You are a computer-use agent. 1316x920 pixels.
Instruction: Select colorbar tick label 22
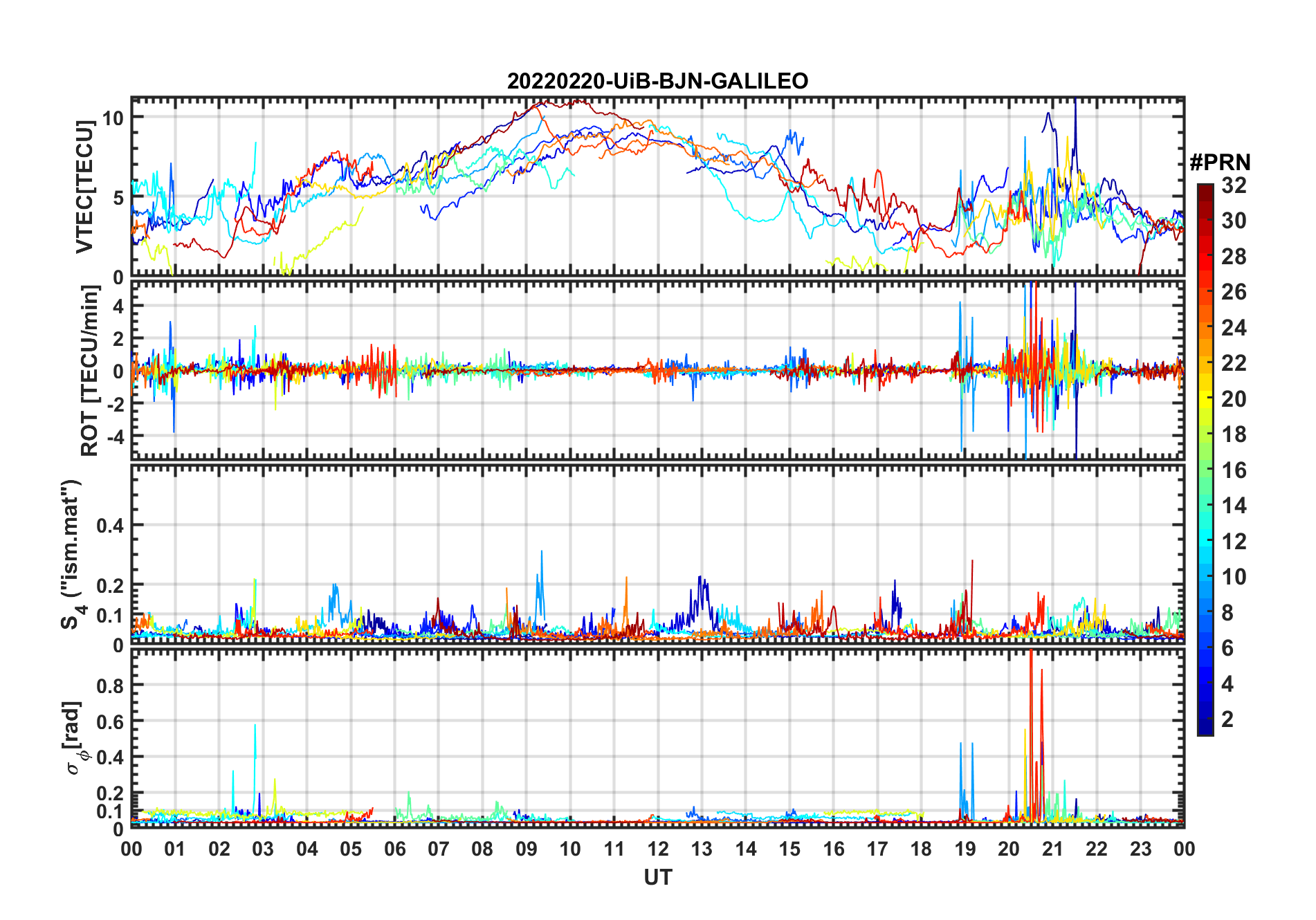click(x=1234, y=363)
